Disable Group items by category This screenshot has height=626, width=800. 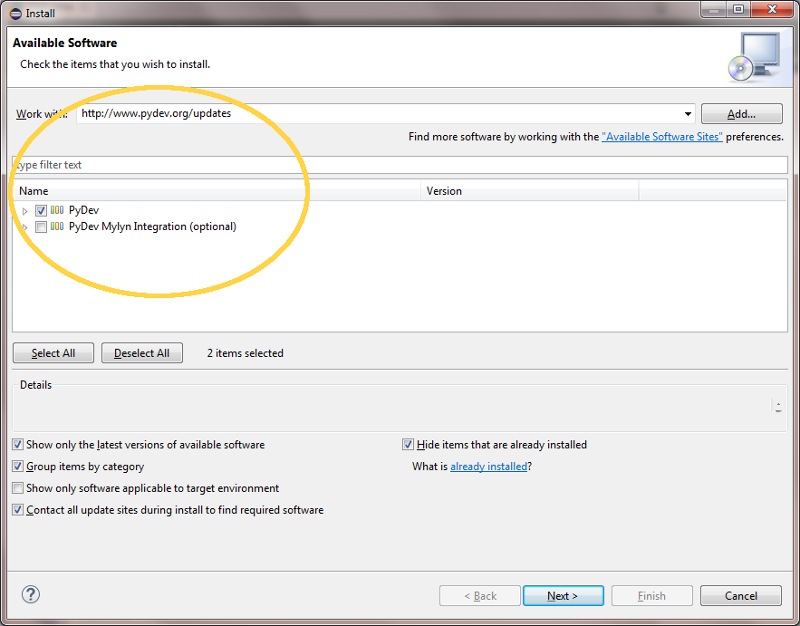(x=18, y=467)
